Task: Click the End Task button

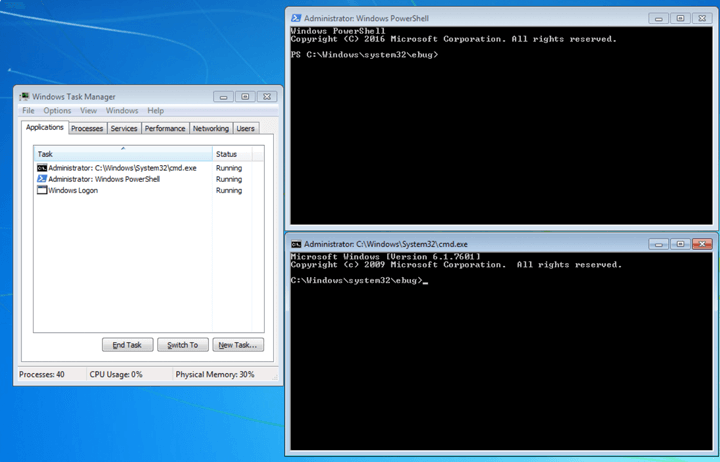Action: (x=127, y=345)
